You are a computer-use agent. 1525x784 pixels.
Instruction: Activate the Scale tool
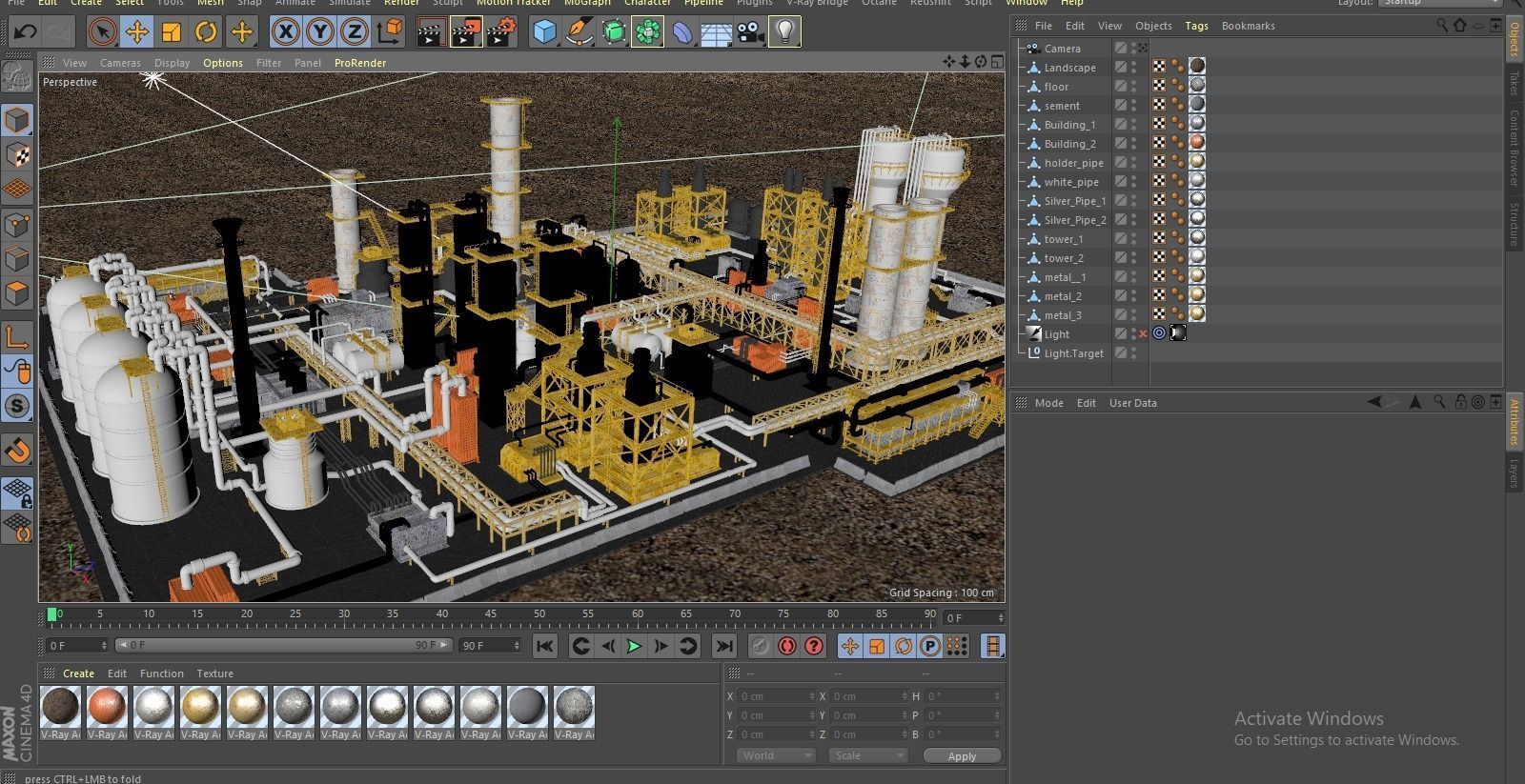172,31
